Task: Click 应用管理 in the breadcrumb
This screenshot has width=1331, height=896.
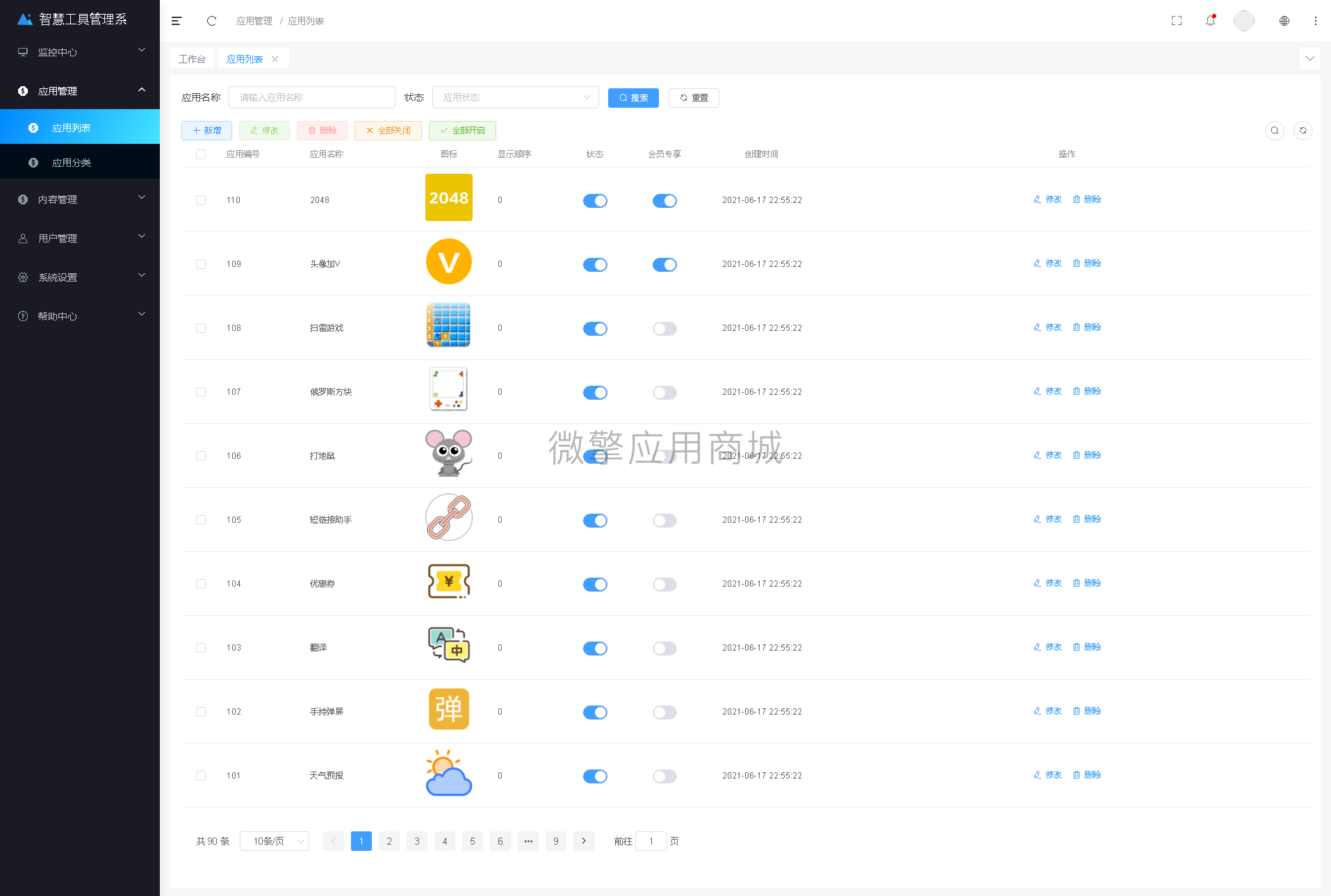Action: (x=254, y=21)
